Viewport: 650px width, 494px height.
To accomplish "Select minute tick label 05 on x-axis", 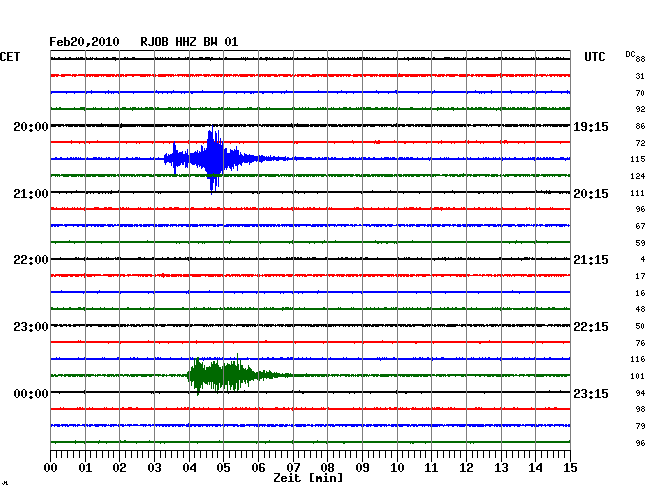I will point(223,468).
